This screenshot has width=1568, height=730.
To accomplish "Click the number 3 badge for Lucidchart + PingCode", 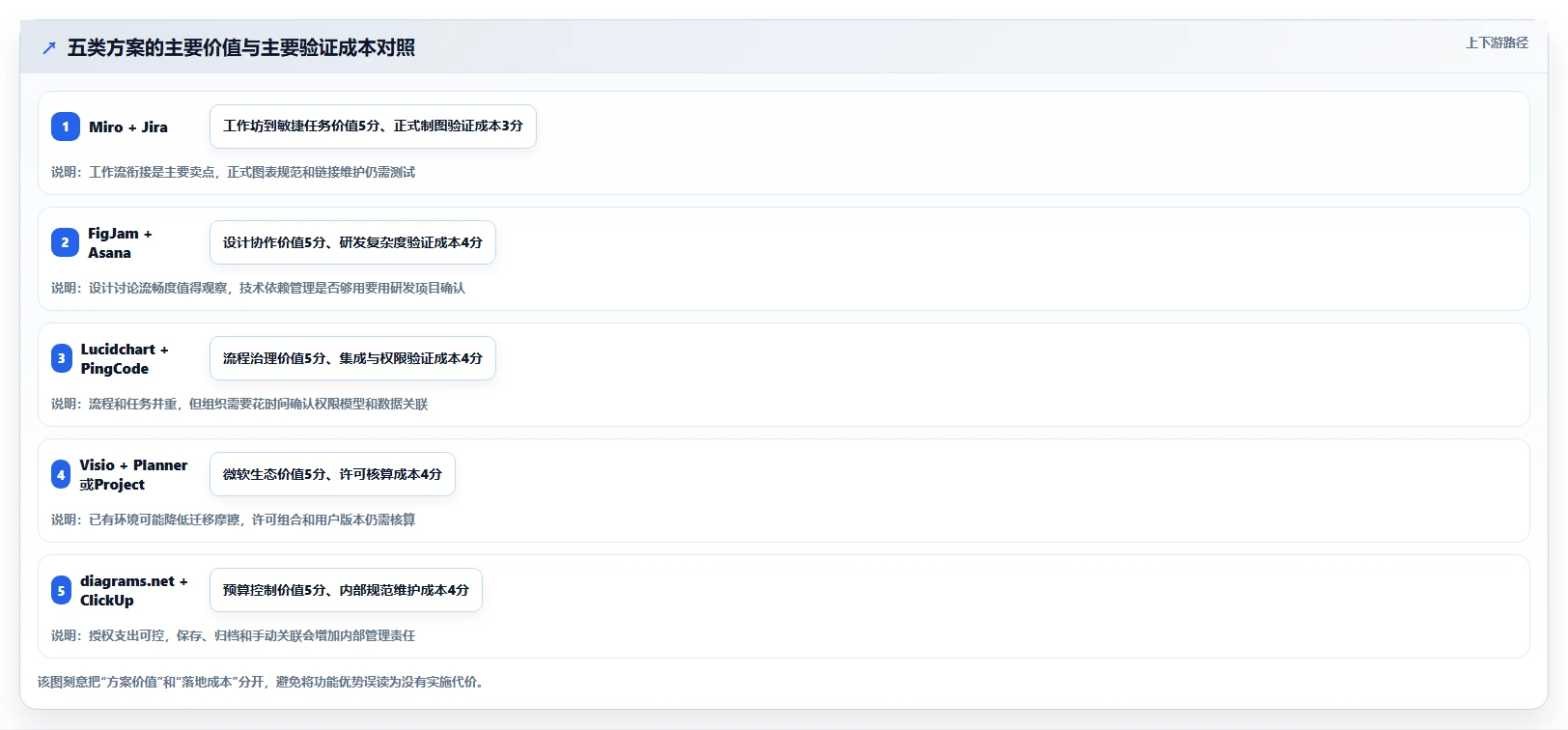I will pos(62,358).
